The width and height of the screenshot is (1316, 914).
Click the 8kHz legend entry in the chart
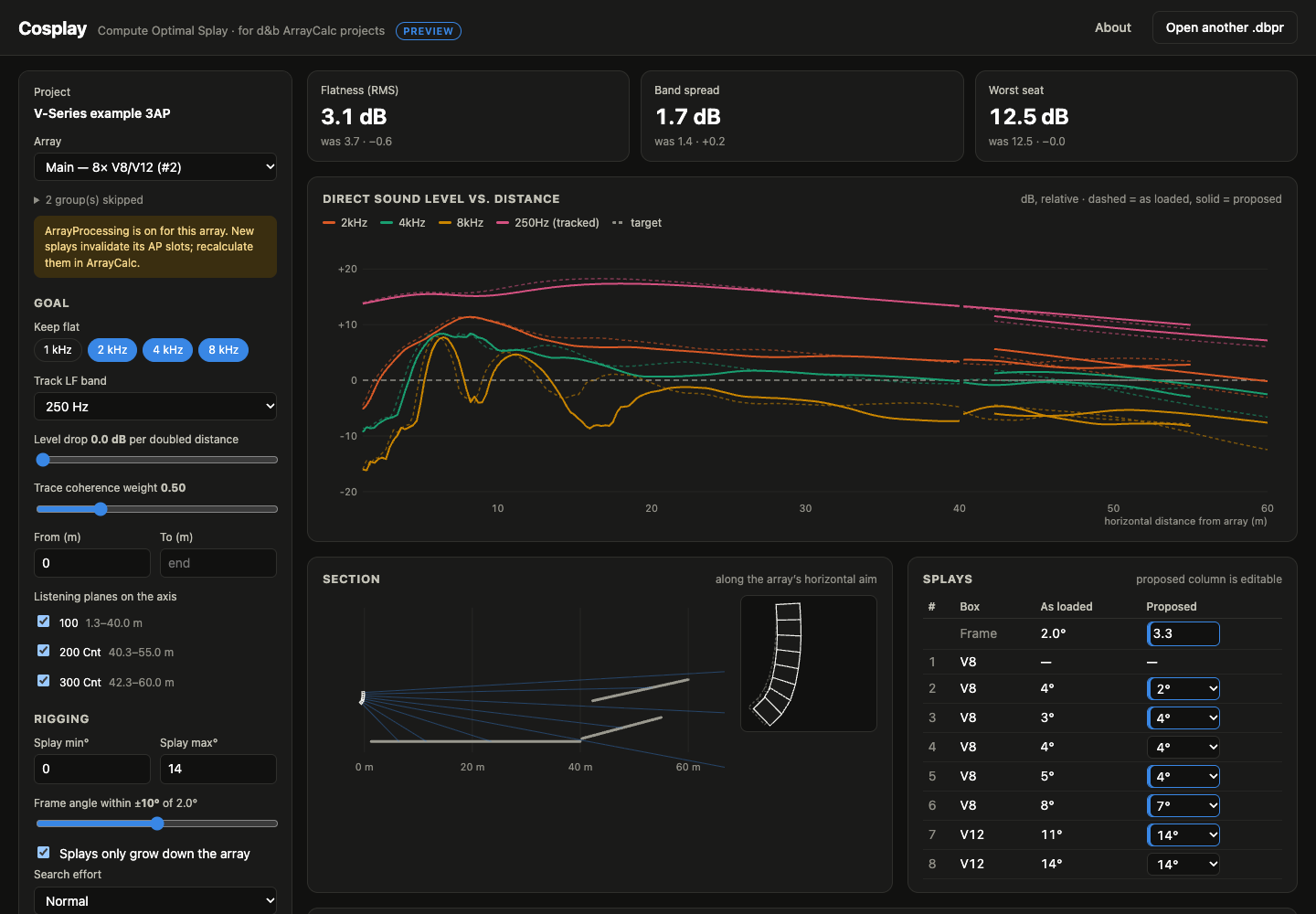[461, 223]
